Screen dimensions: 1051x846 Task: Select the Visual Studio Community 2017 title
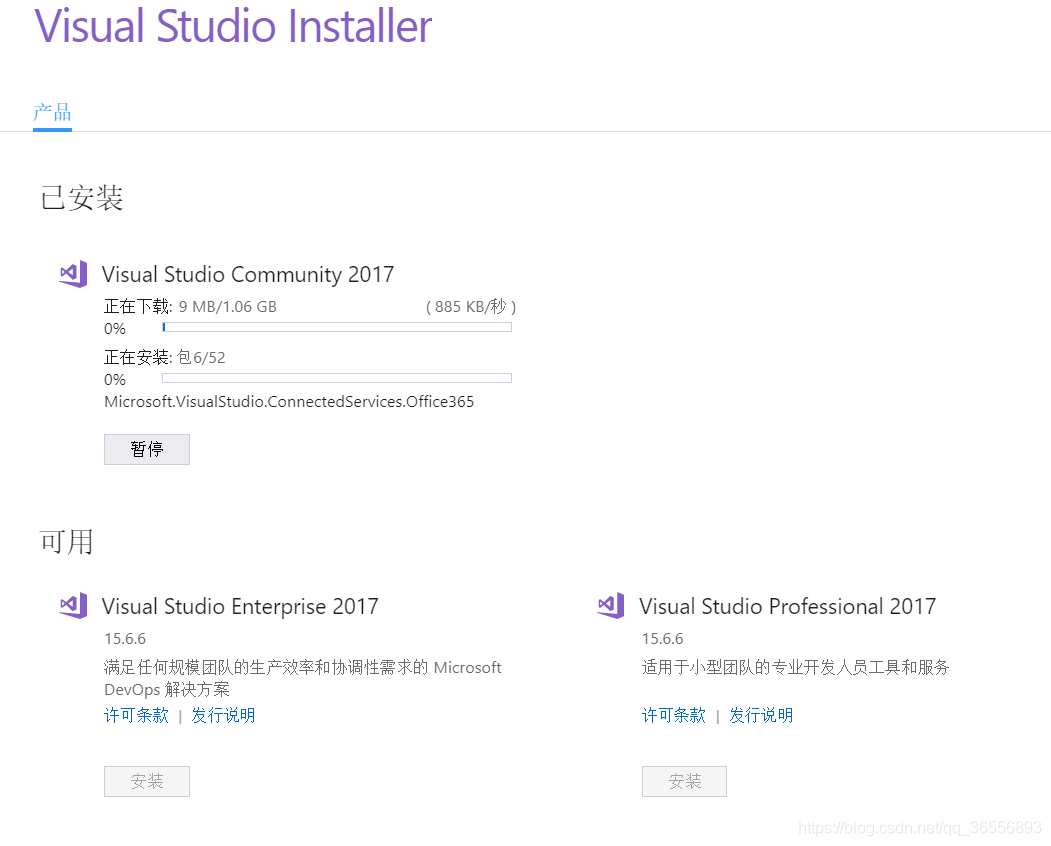pos(248,274)
